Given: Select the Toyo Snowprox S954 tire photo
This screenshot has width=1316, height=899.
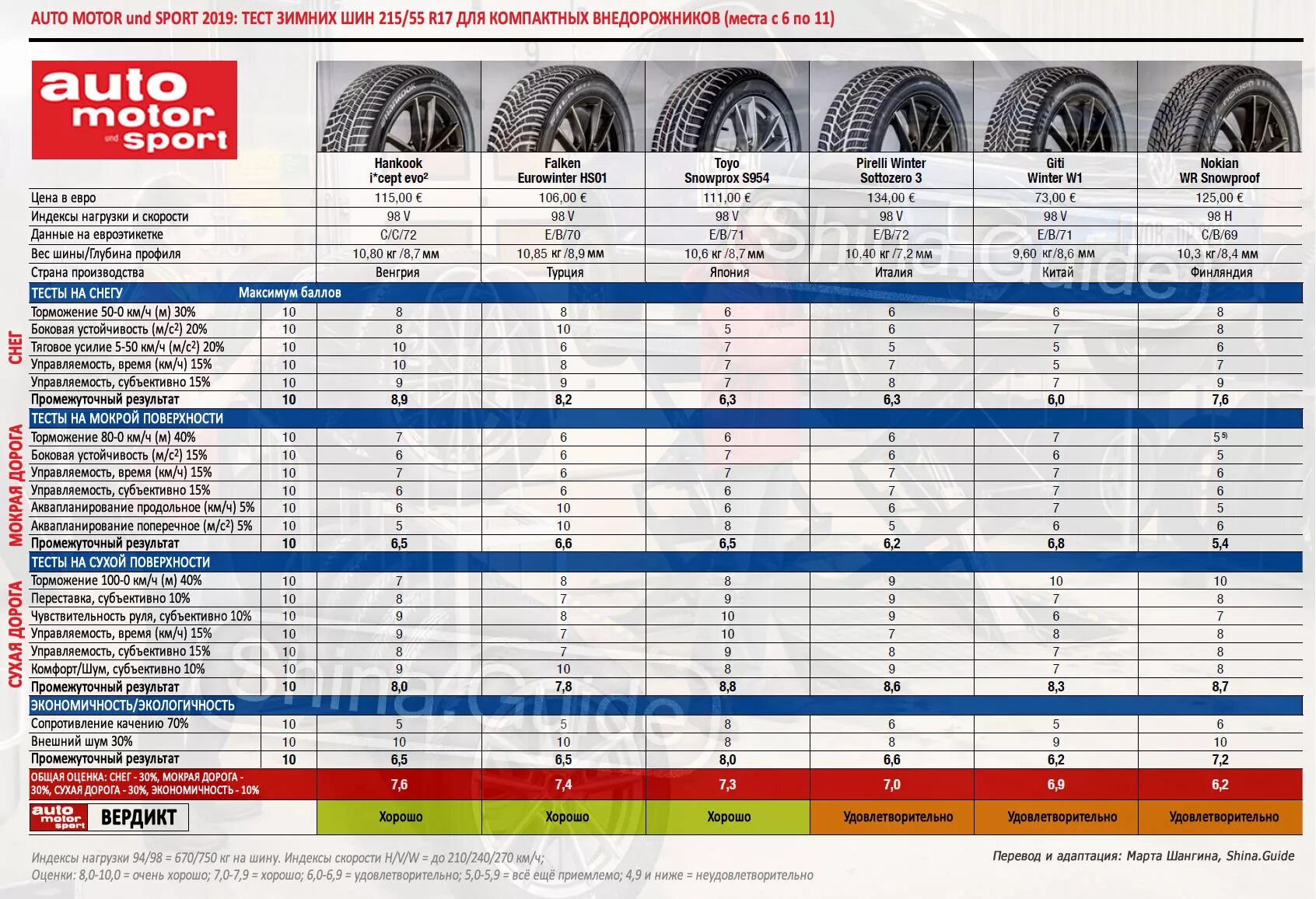Looking at the screenshot, I should tap(727, 107).
